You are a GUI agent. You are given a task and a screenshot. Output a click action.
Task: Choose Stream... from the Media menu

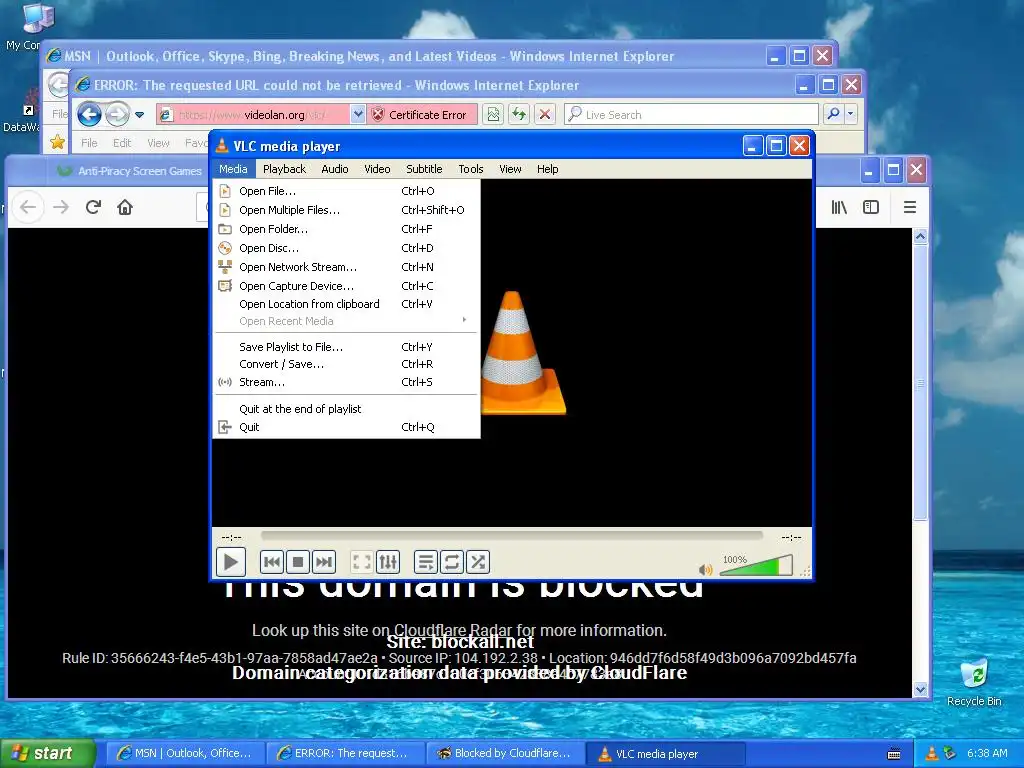coord(346,381)
